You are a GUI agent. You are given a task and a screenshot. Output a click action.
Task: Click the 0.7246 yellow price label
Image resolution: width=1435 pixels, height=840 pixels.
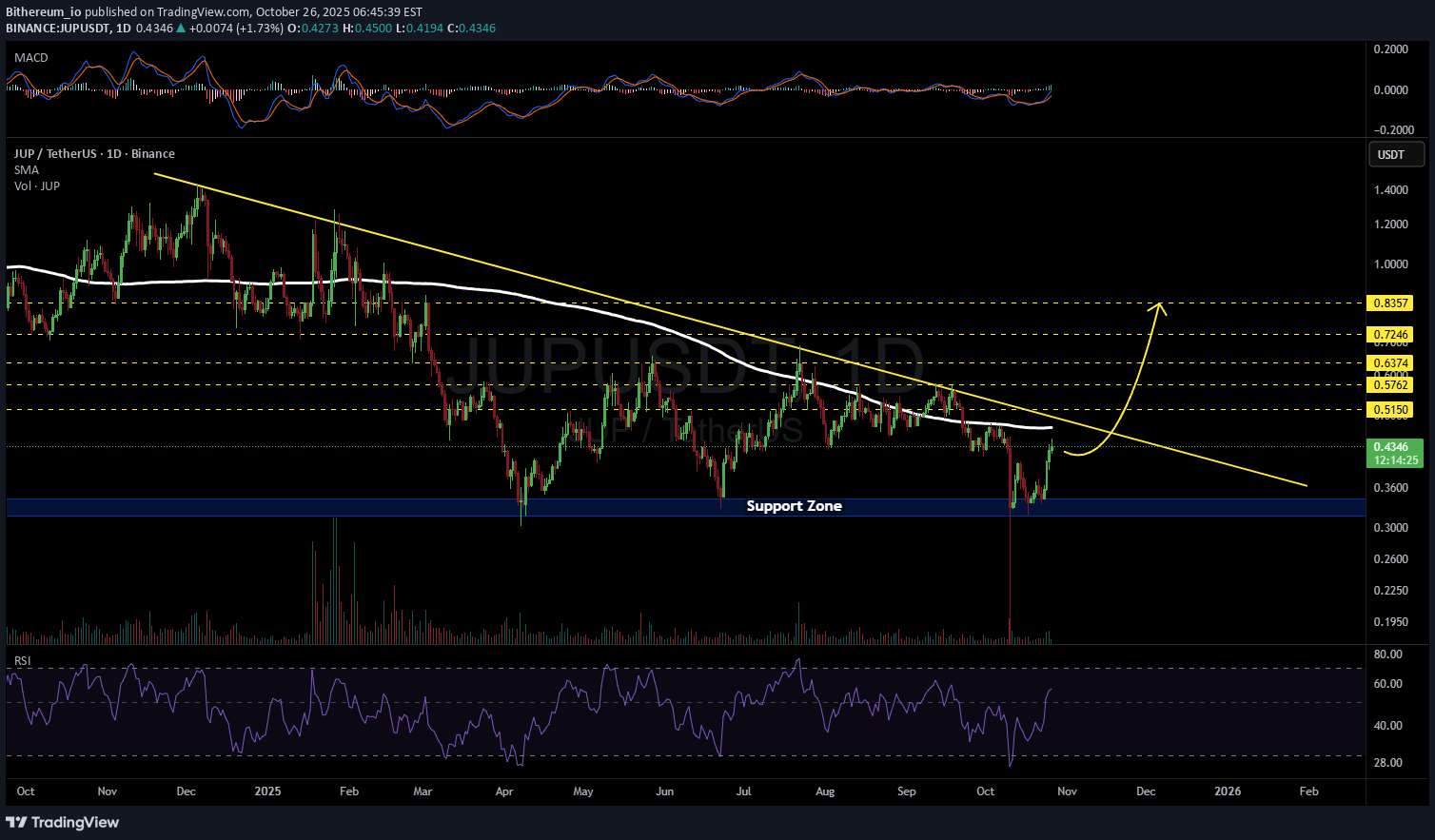point(1389,335)
